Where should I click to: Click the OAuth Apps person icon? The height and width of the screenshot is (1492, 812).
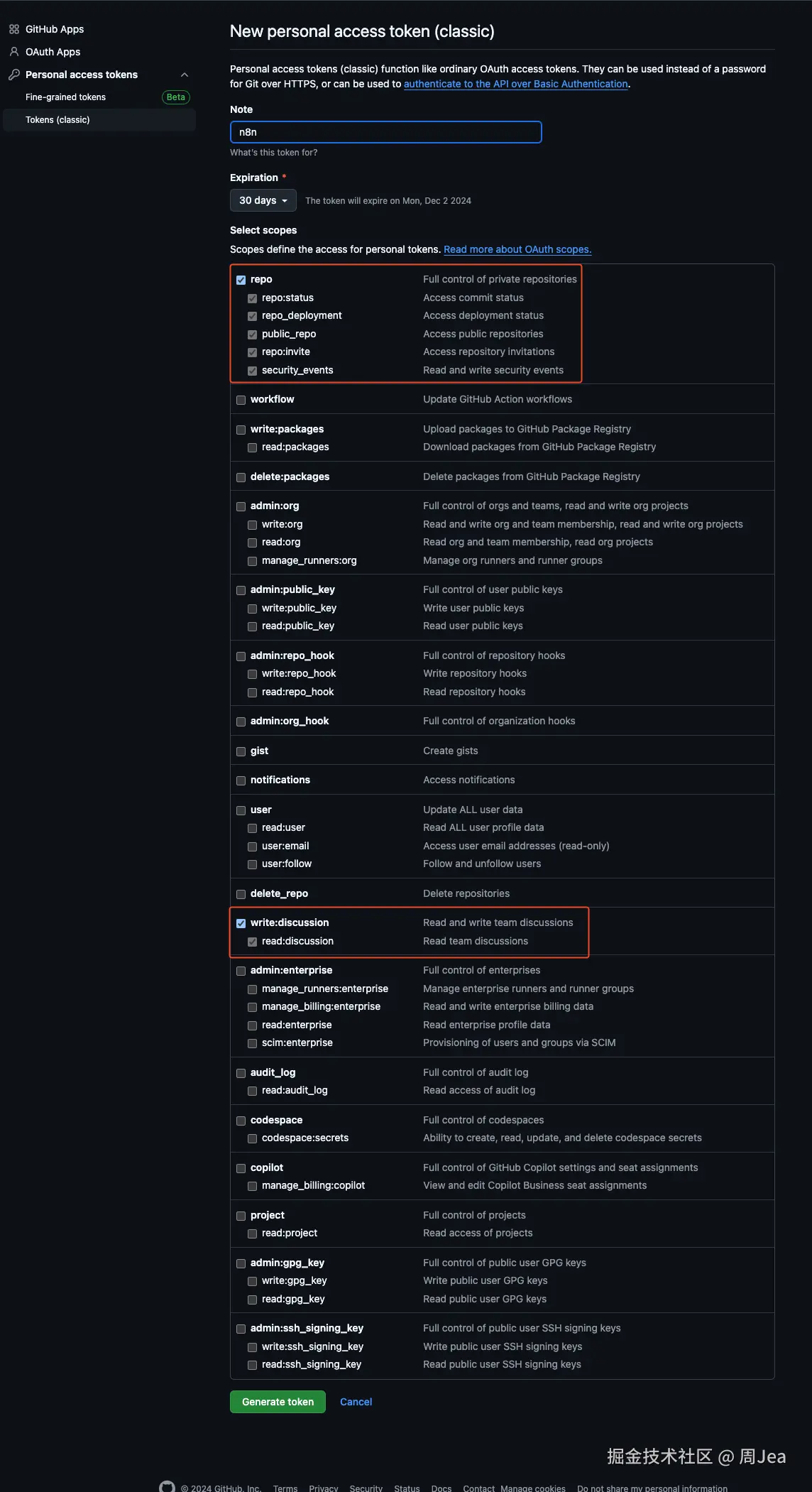(14, 52)
